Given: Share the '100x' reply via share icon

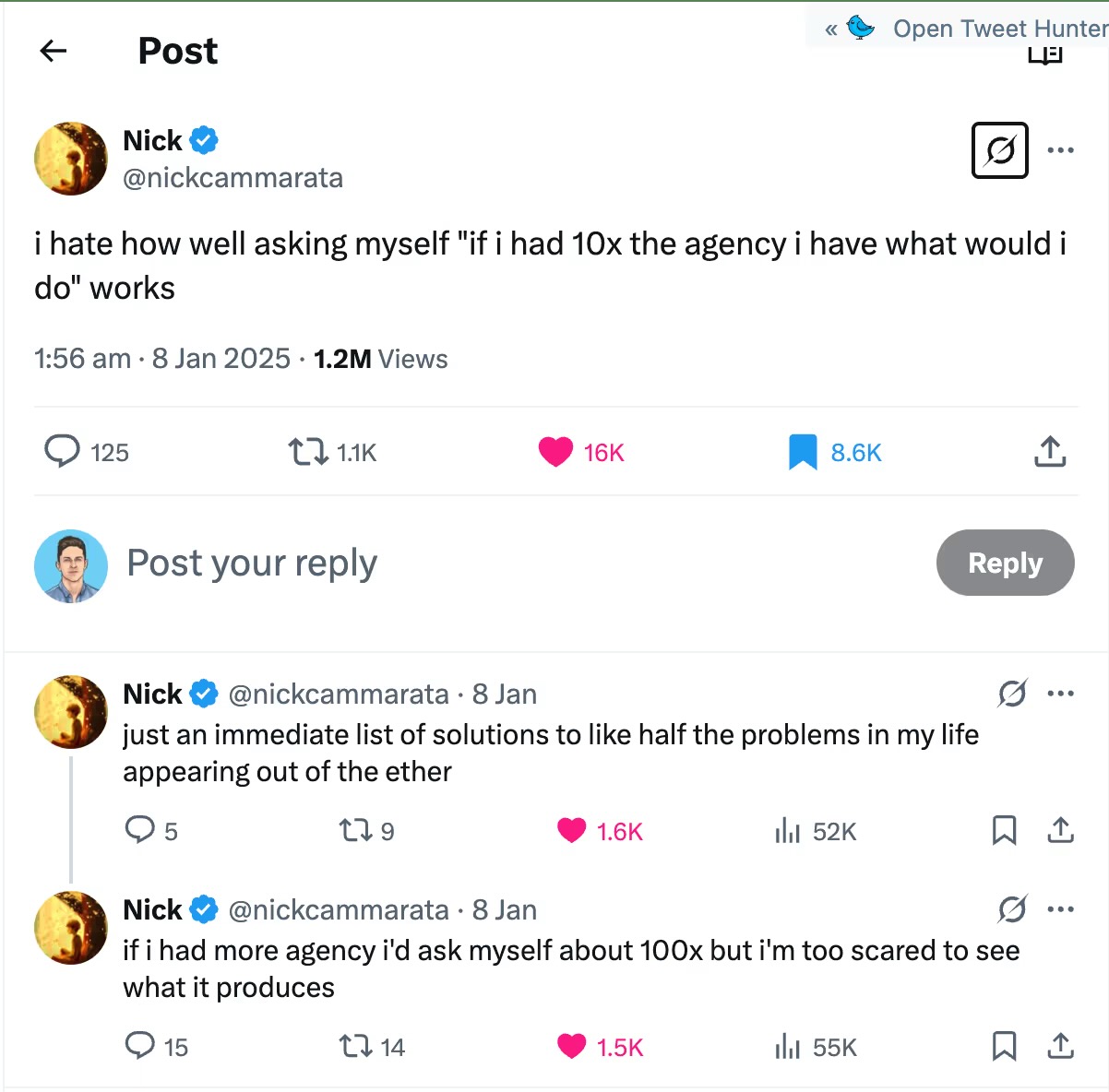Looking at the screenshot, I should coord(1061,1047).
